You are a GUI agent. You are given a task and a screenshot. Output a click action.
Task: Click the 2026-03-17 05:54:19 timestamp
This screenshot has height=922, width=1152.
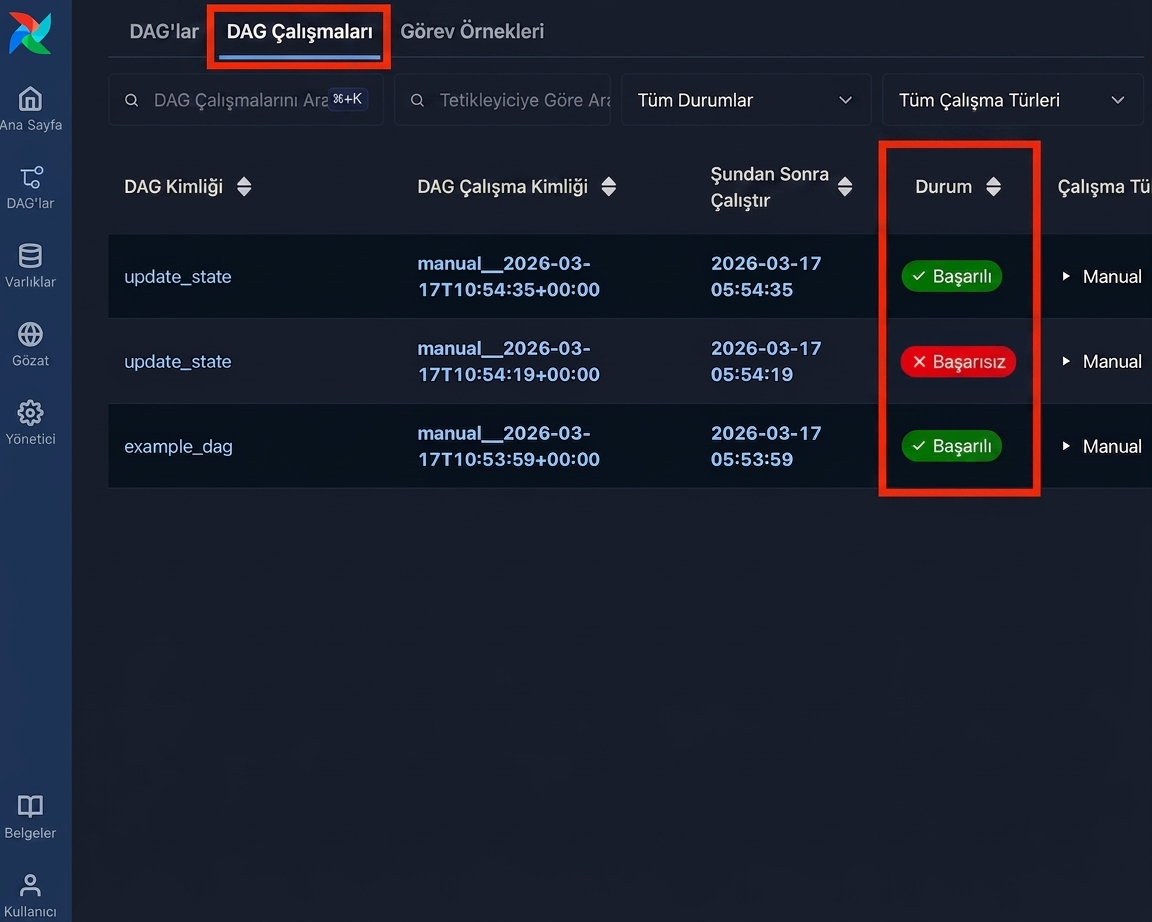pos(766,361)
